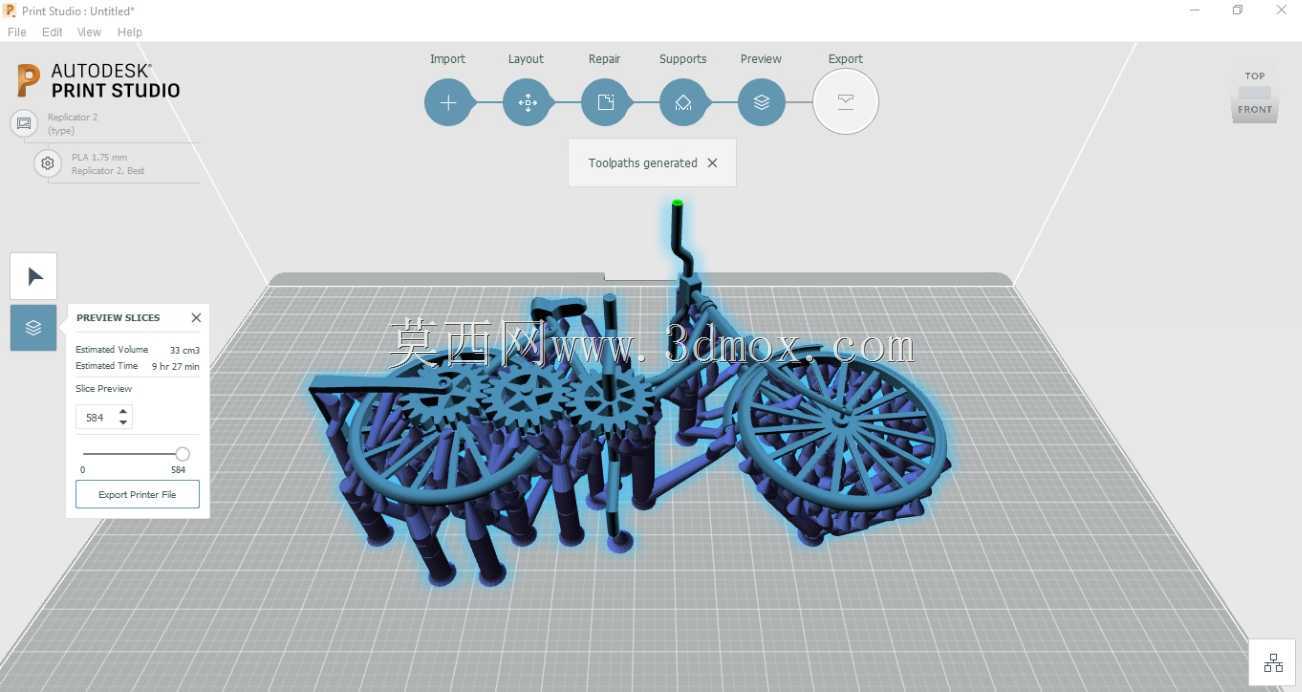Click the network printers icon bottom right
This screenshot has width=1302, height=692.
(1273, 663)
